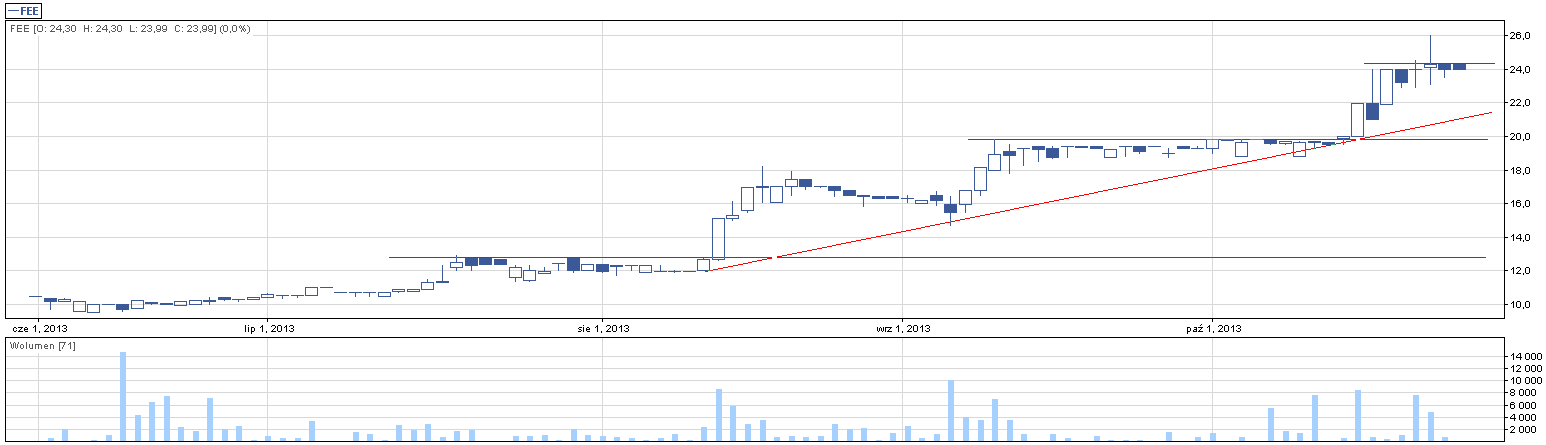This screenshot has width=1546, height=445.
Task: Click the 10,0 price axis label
Action: pos(1521,304)
